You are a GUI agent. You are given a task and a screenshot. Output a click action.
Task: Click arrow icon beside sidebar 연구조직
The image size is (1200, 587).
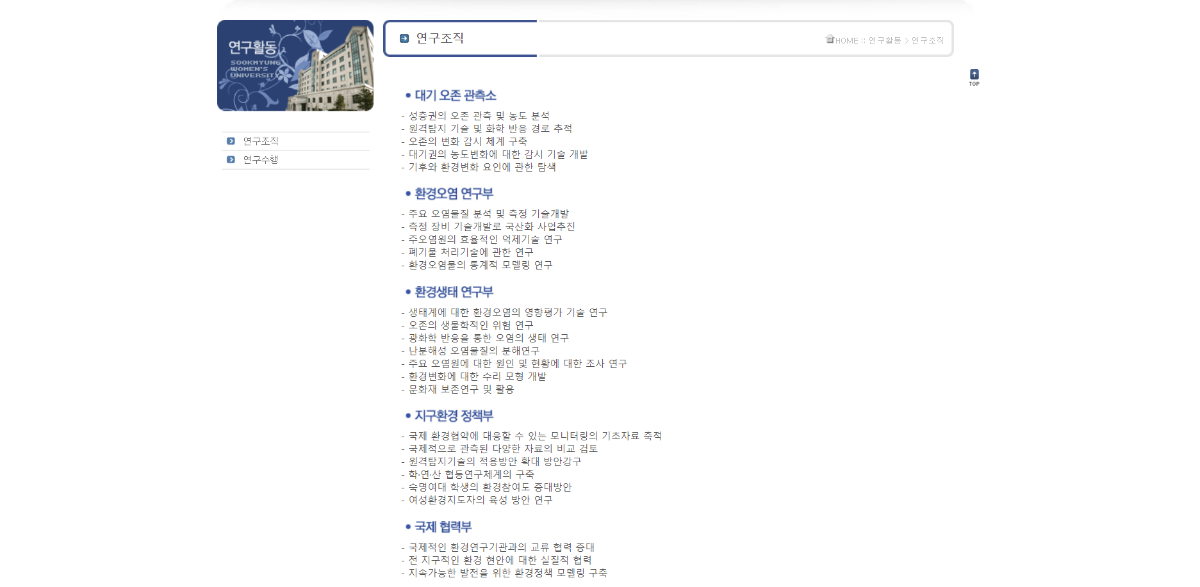click(x=231, y=141)
